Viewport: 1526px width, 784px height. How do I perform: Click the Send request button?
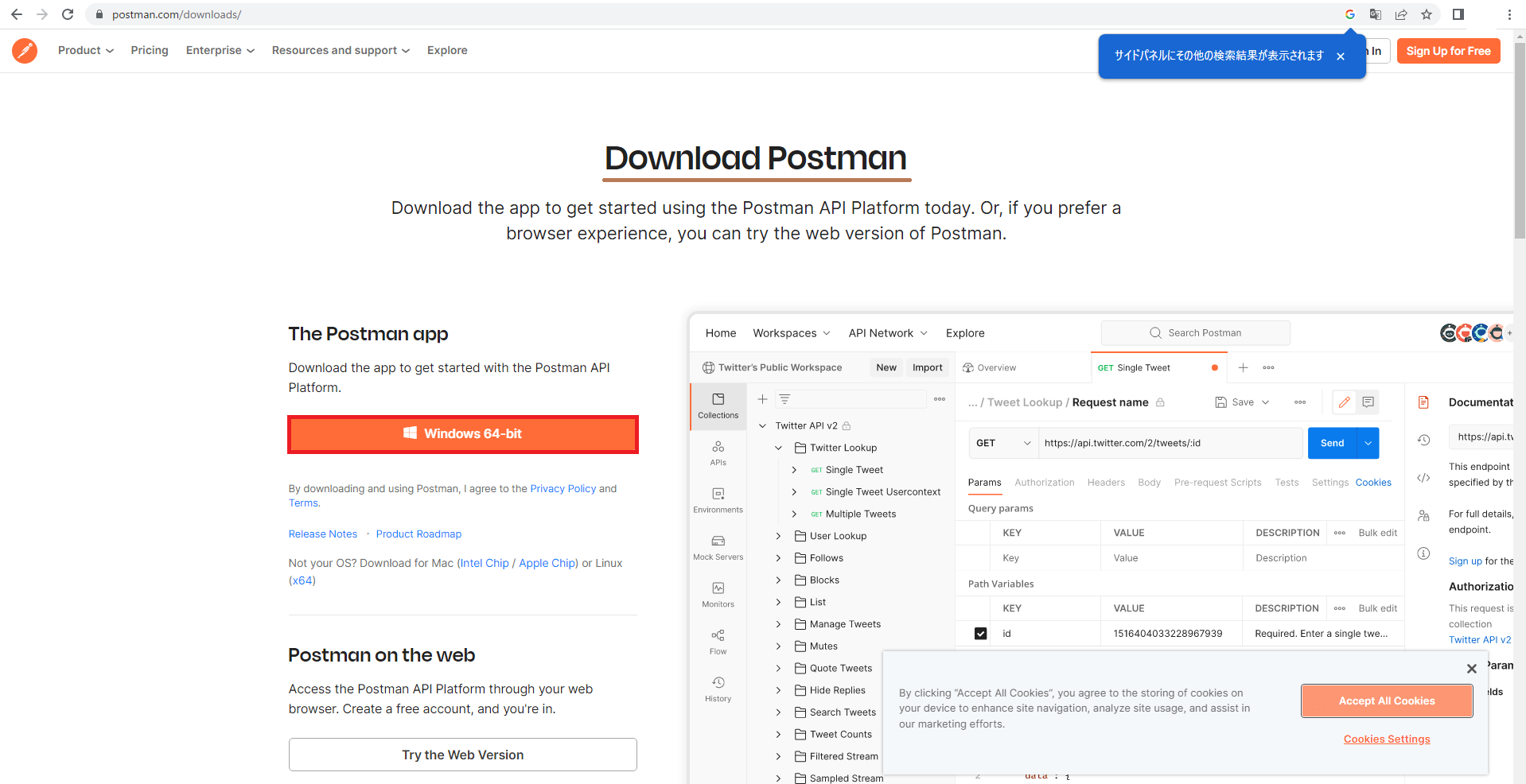coord(1333,443)
